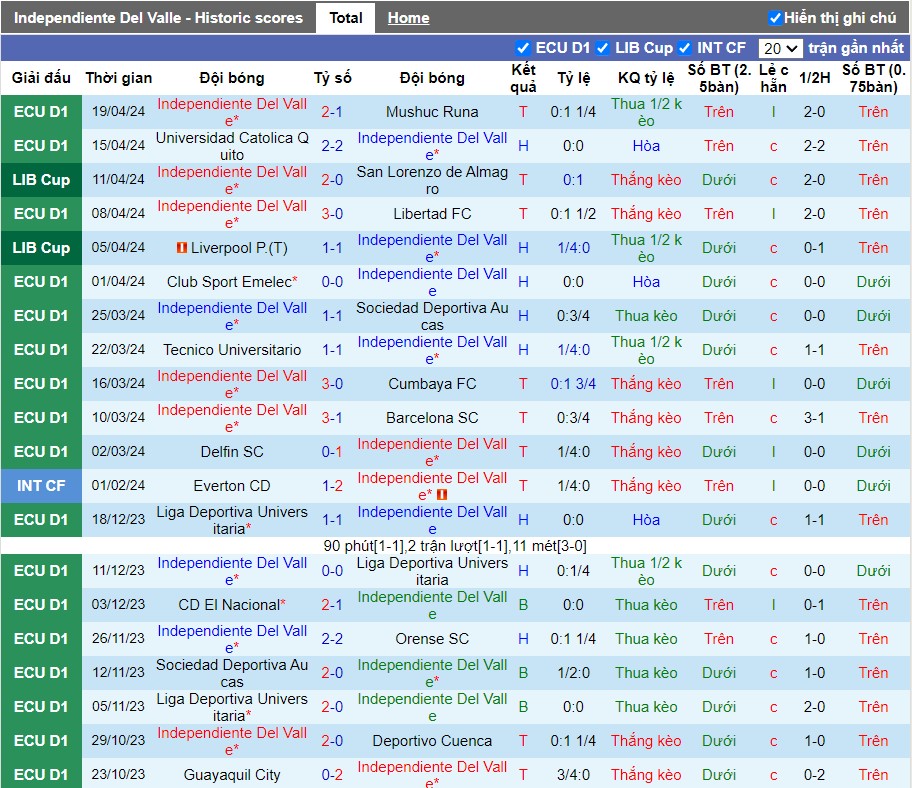
Task: Click Thua kèo in CD El Nacional row
Action: pyautogui.click(x=646, y=605)
